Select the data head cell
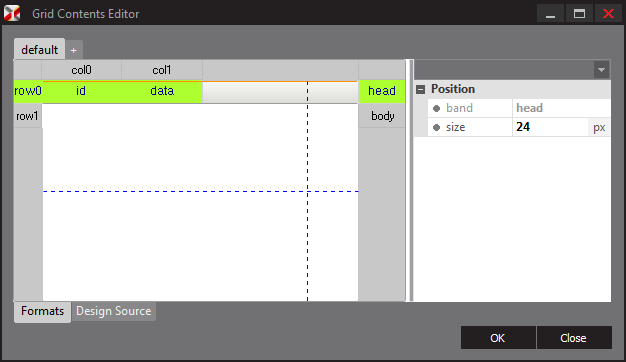The width and height of the screenshot is (626, 362). [162, 91]
